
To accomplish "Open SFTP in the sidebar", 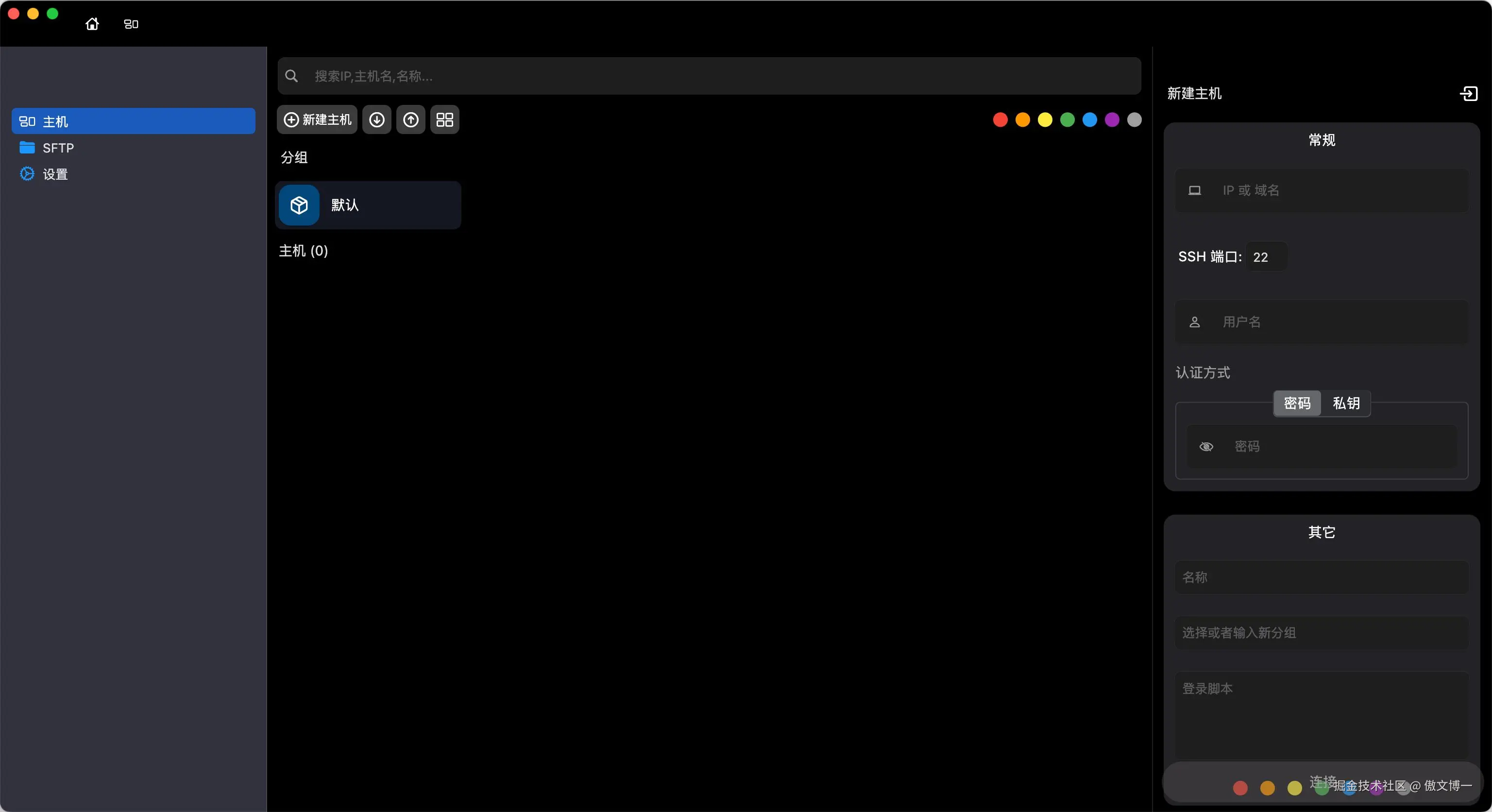I will click(x=58, y=148).
